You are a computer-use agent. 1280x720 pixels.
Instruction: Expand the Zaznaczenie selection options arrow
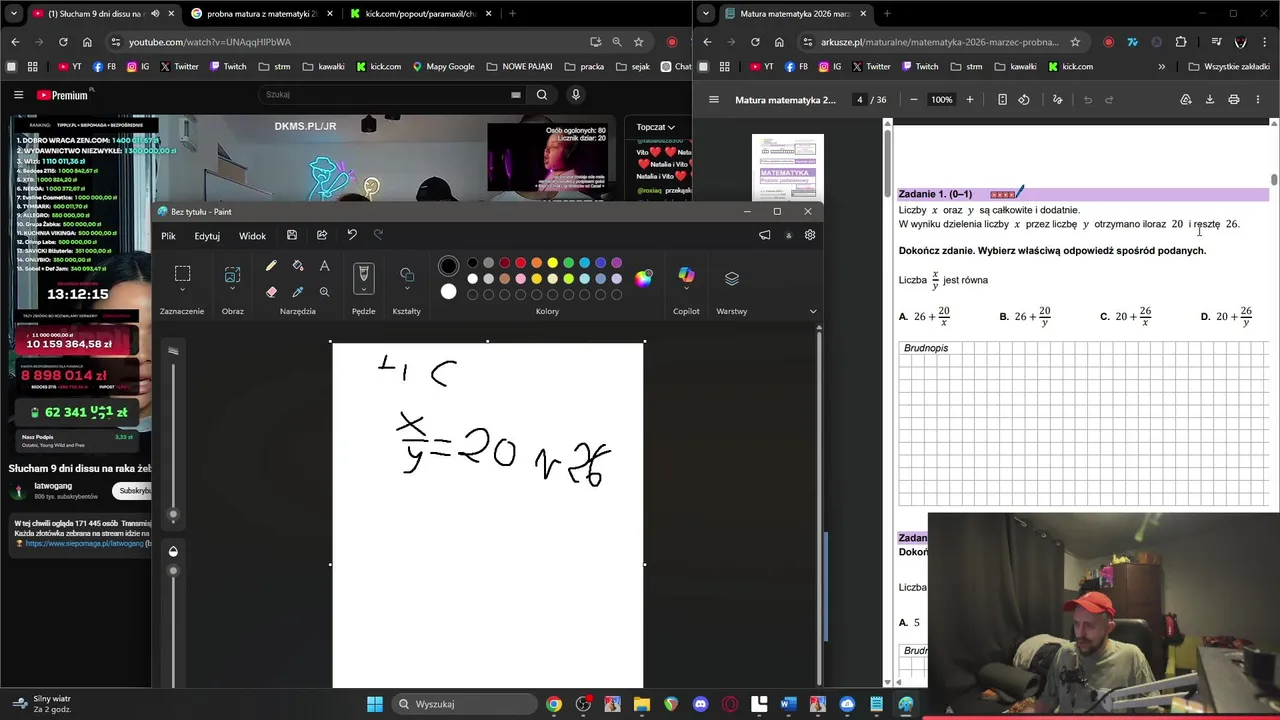(x=182, y=292)
